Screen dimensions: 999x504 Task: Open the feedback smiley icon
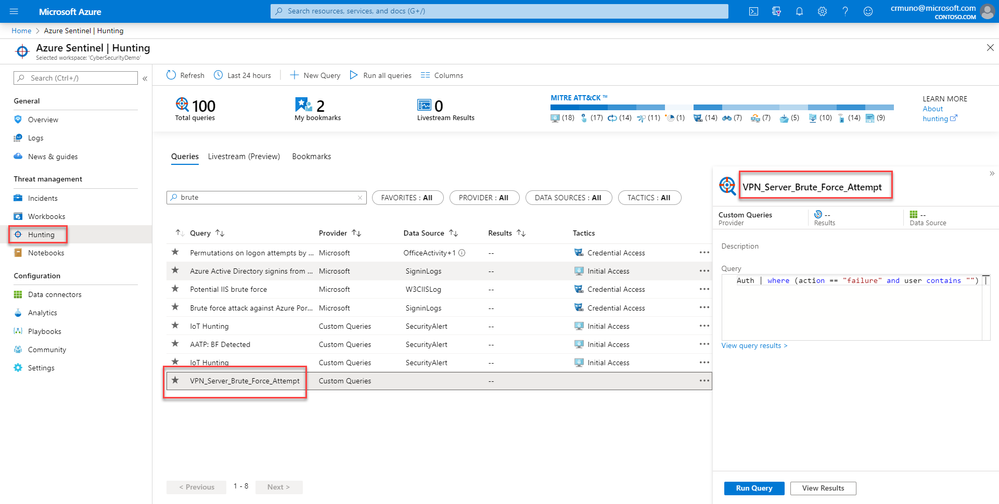tap(868, 11)
